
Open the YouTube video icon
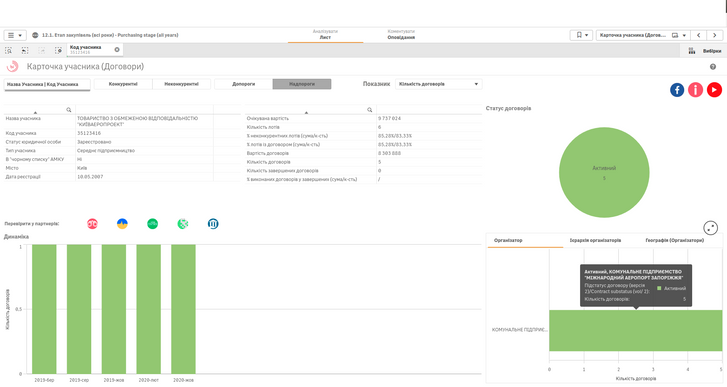click(x=714, y=89)
